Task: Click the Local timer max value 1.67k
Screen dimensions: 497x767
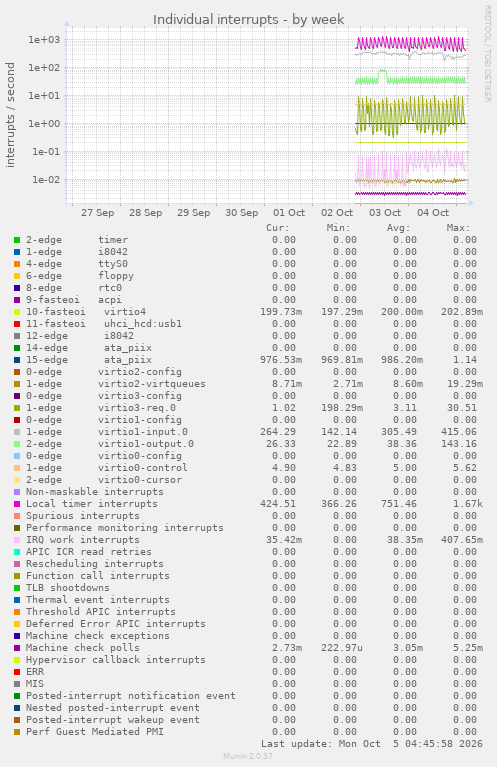Action: tap(468, 504)
